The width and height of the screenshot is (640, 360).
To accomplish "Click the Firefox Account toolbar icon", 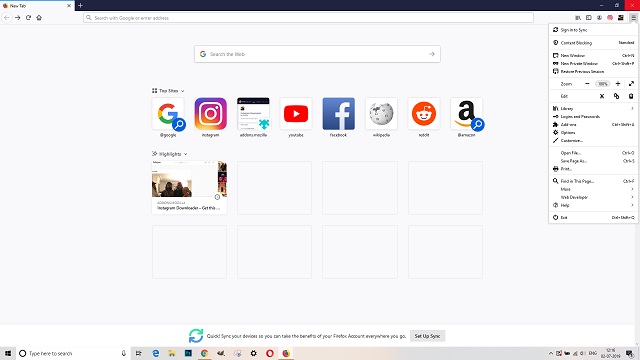I will 599,18.
